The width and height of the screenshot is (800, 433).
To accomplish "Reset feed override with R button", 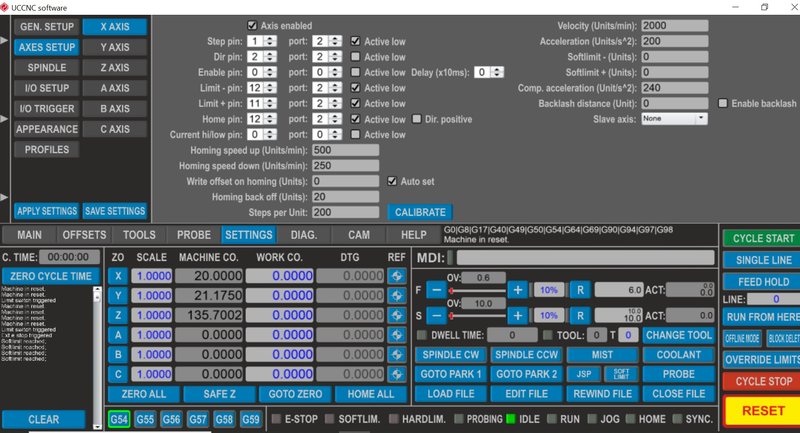I will (x=580, y=290).
